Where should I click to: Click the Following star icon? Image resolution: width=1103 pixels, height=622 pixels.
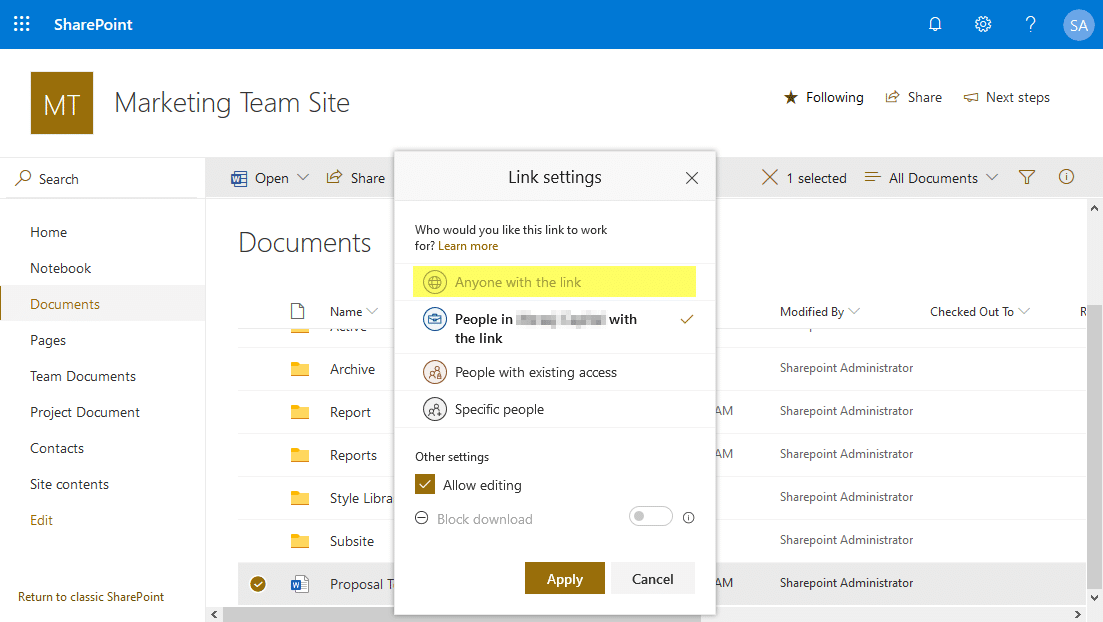(x=791, y=97)
